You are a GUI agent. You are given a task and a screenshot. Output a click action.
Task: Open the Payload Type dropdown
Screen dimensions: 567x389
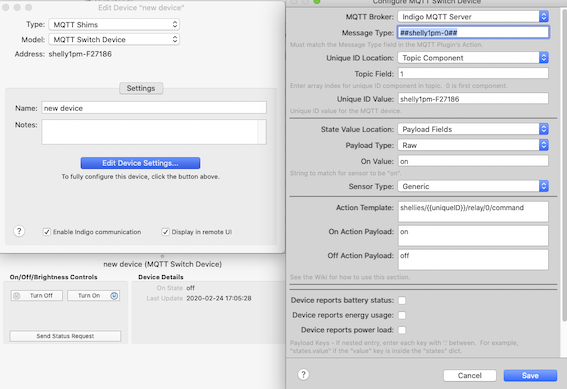pos(473,145)
